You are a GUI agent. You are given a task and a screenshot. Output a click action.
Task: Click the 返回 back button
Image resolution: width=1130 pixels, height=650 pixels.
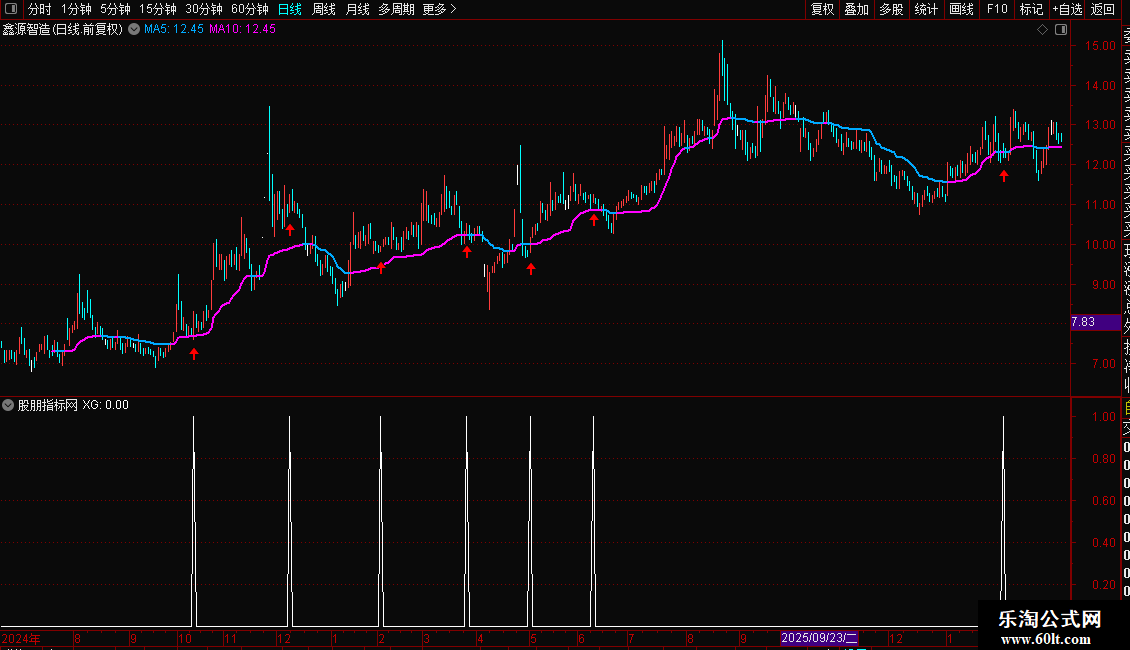1103,9
